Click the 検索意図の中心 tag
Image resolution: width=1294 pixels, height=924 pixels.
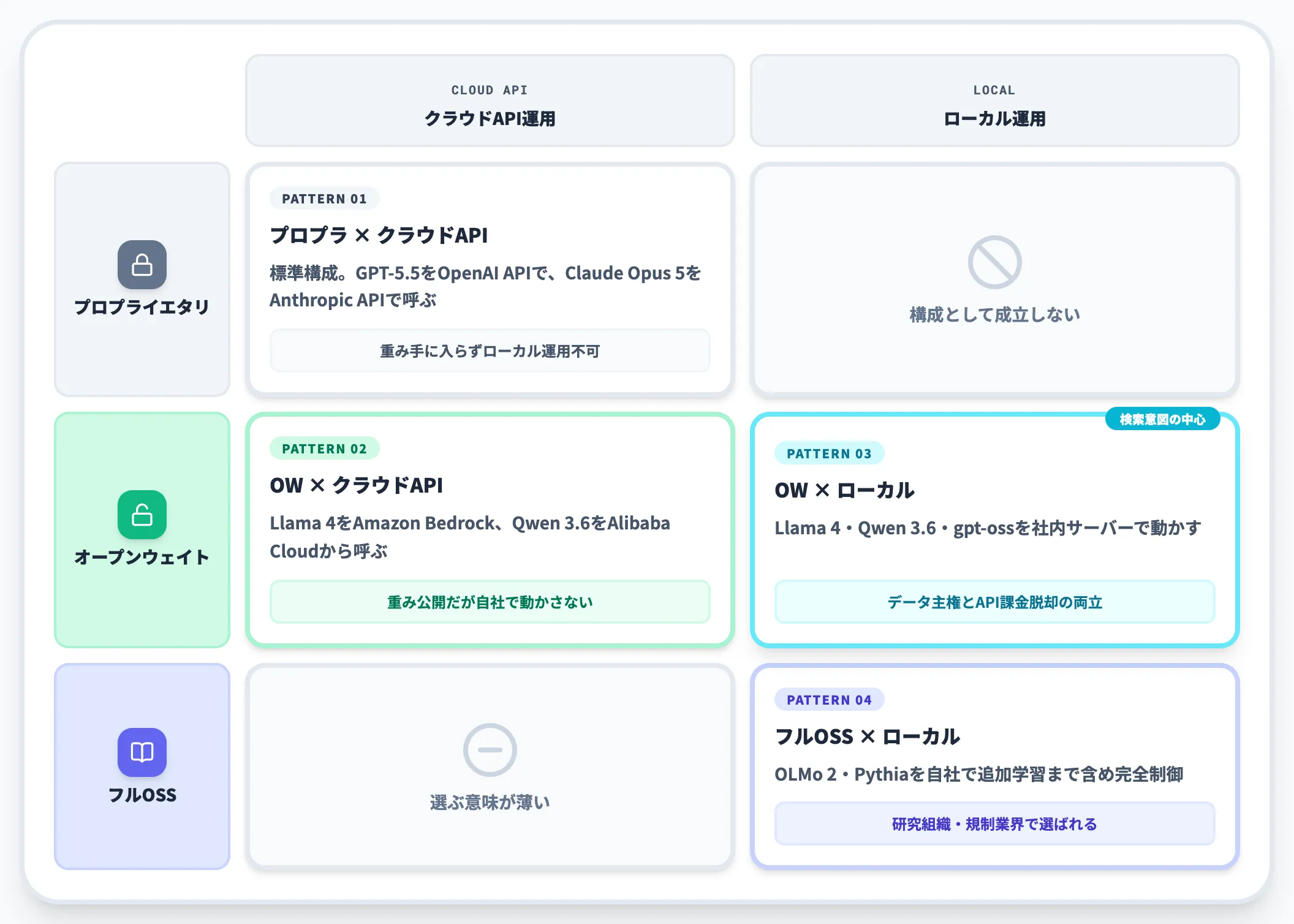1162,419
